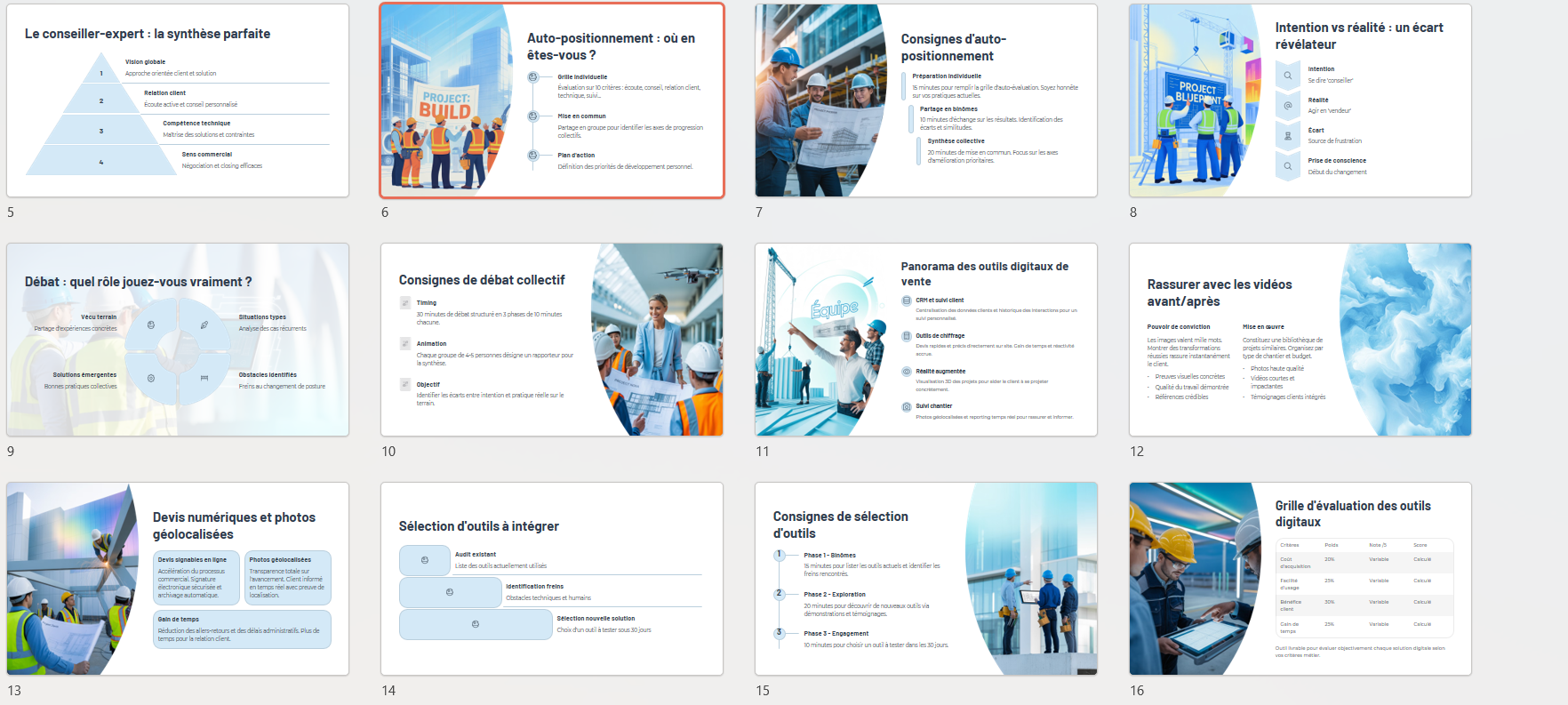Click the icon box beside 'Audit existant'
The width and height of the screenshot is (1568, 705).
(x=425, y=560)
